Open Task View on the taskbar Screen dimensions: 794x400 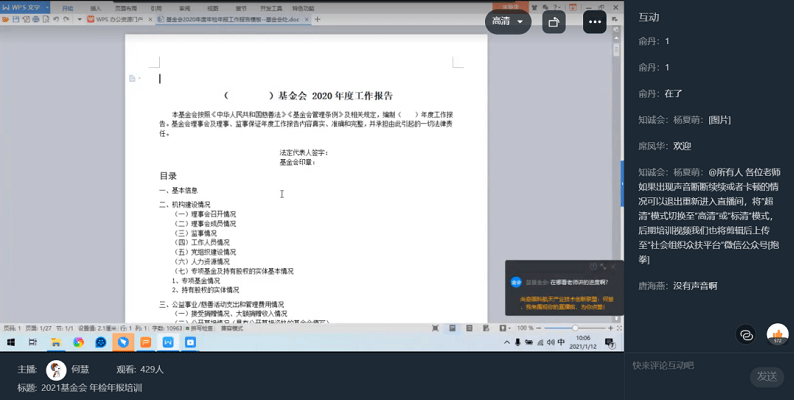[x=33, y=342]
